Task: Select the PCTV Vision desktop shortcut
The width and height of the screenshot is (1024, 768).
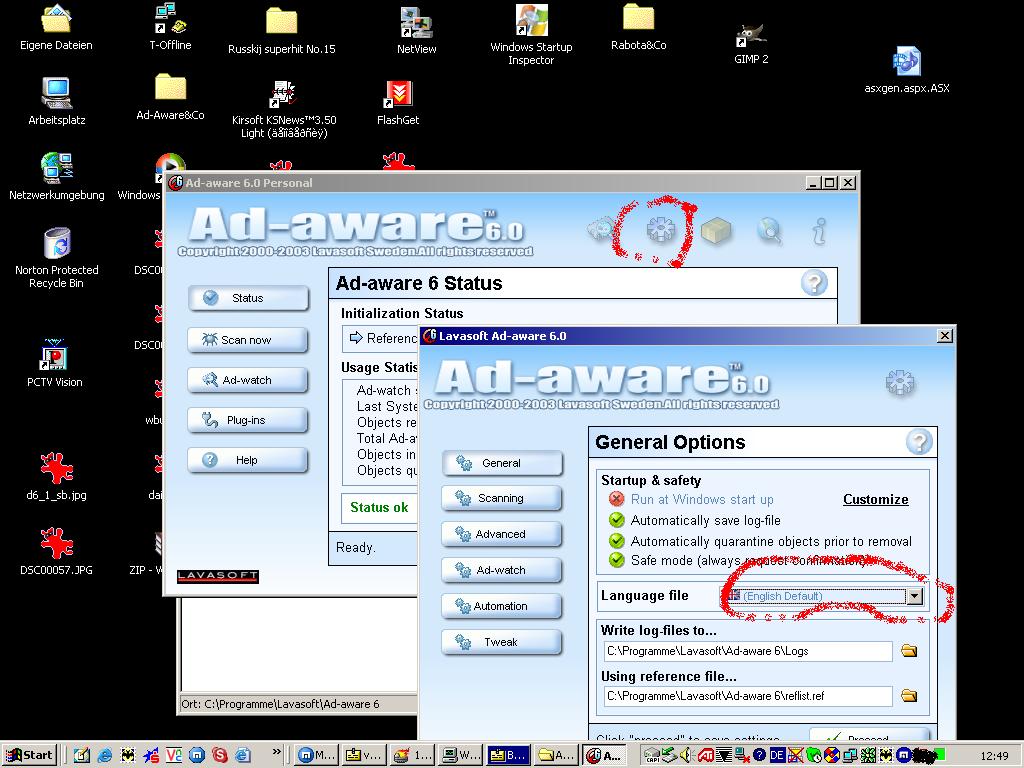Action: click(54, 364)
